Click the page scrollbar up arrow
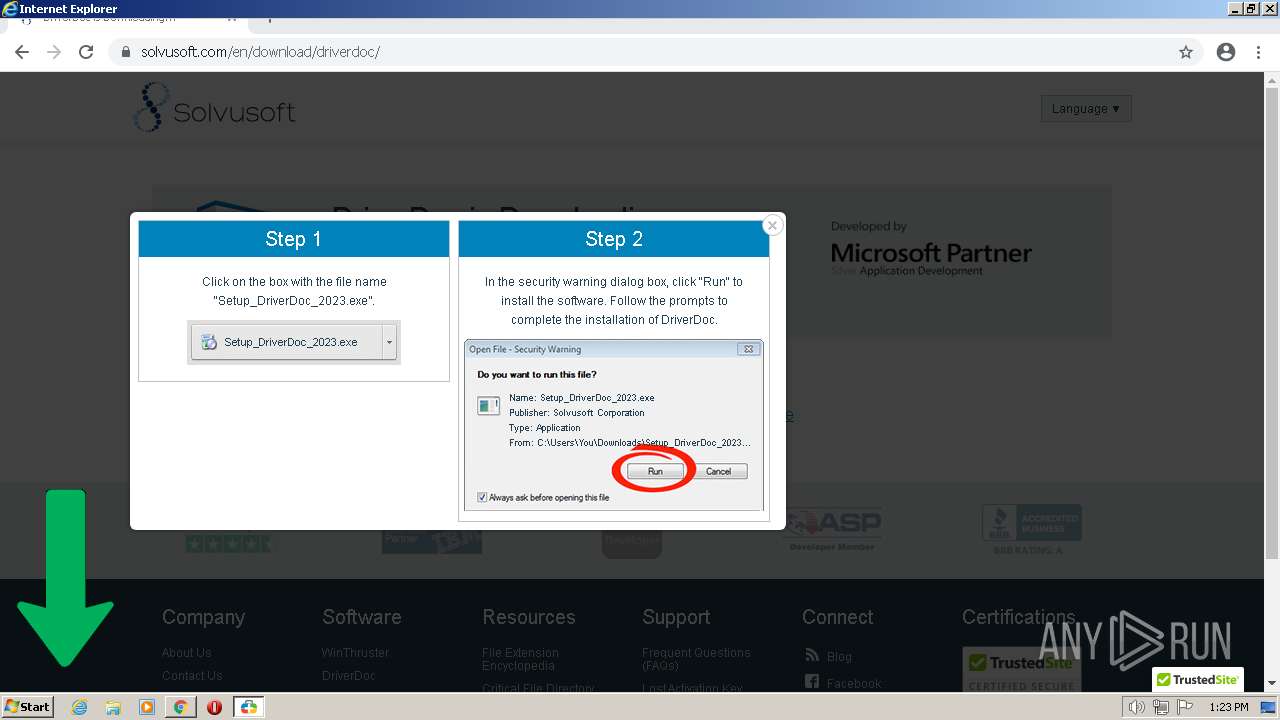The image size is (1280, 720). [1272, 80]
